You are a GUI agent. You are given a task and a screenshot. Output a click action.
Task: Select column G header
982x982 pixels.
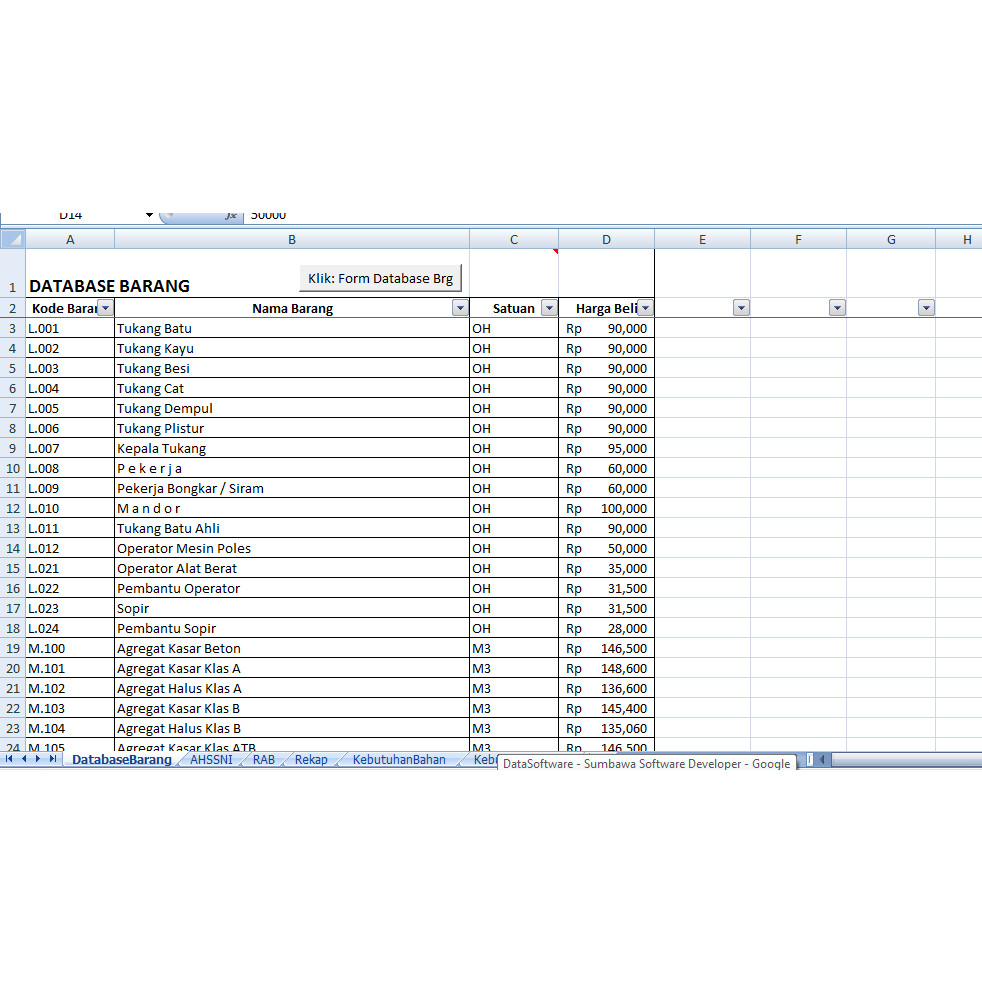coord(891,239)
